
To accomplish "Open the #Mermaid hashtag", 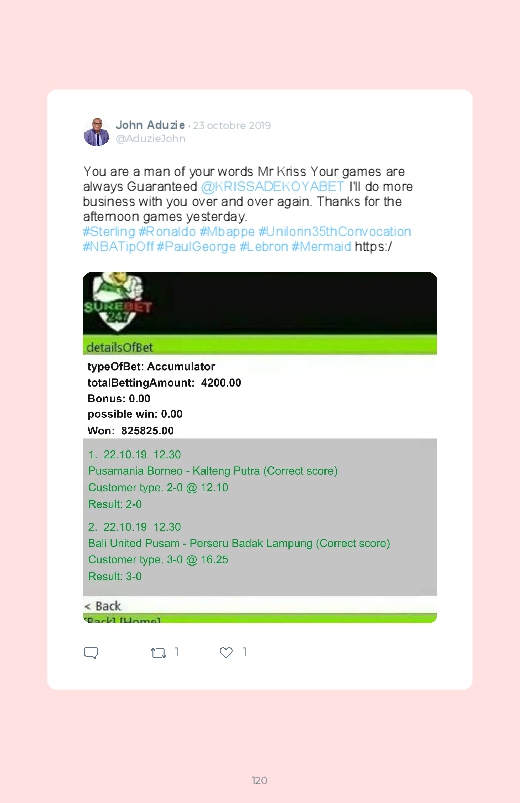I will coord(321,246).
